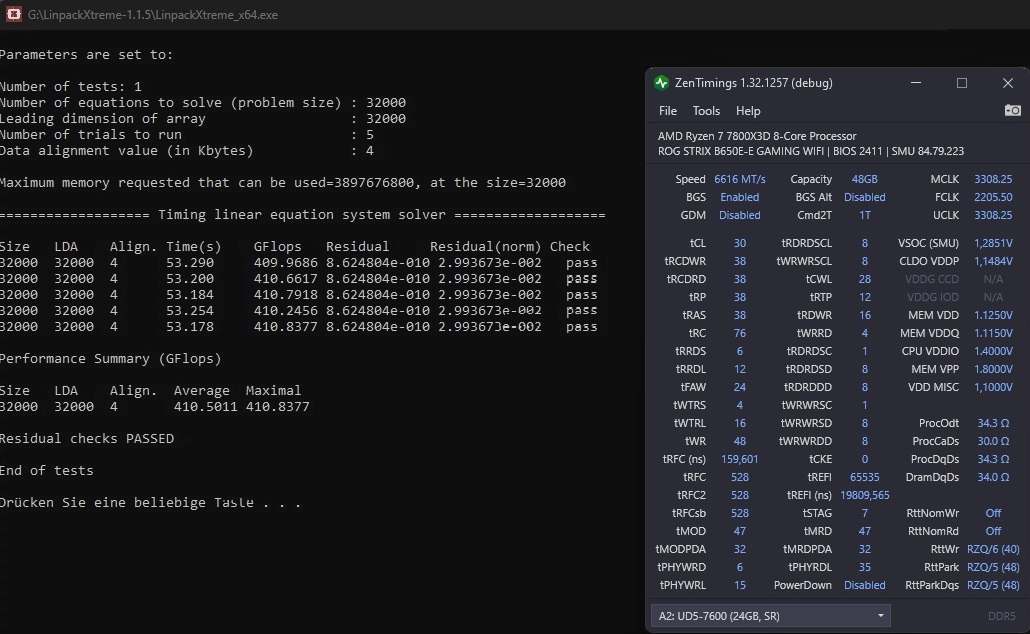
Task: Minimize the ZenTimings window
Action: [916, 83]
